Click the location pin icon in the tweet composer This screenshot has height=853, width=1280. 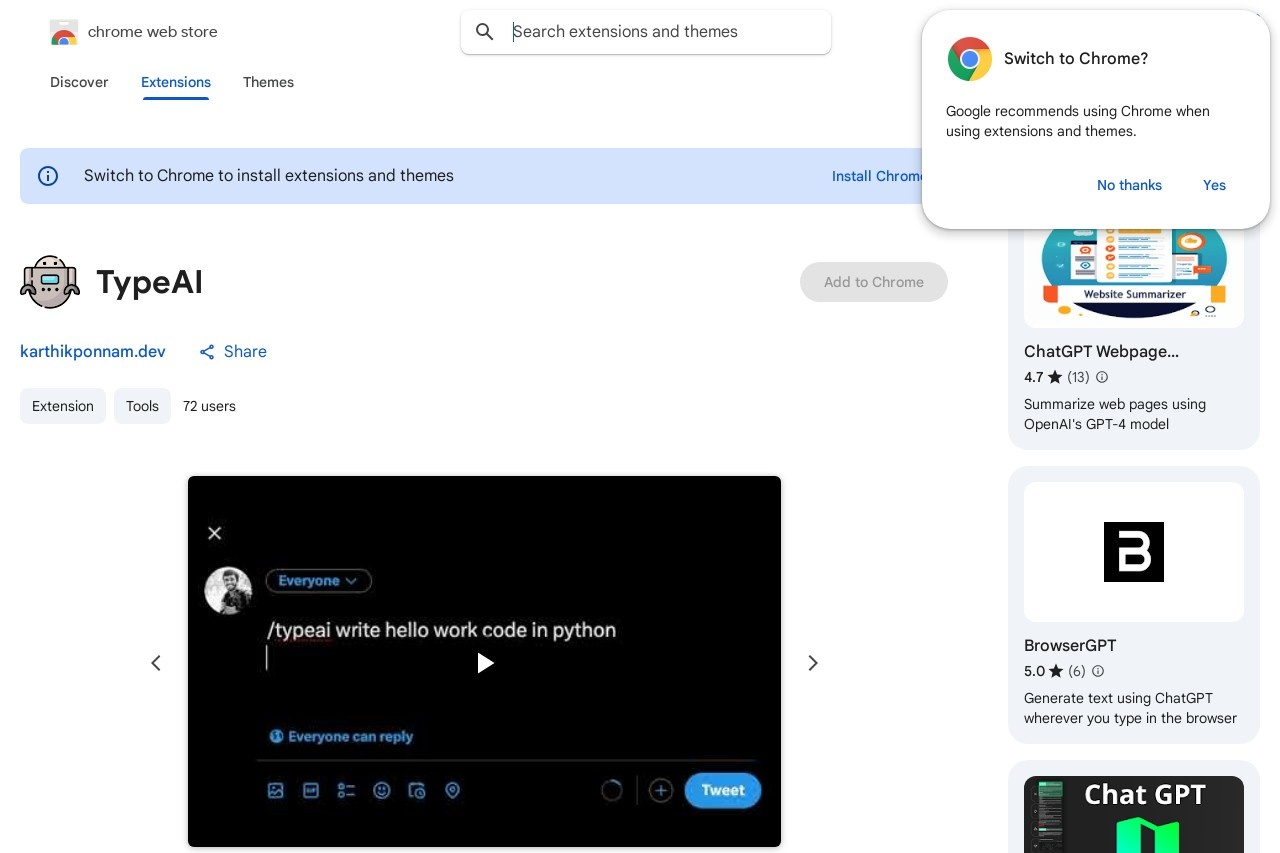click(452, 790)
